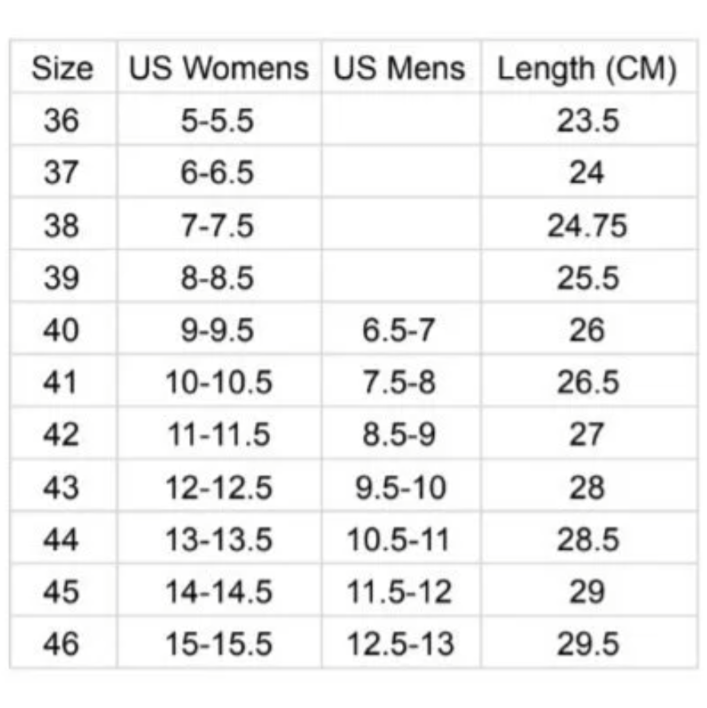
Task: Click the Length (CM) column header
Action: tap(587, 69)
